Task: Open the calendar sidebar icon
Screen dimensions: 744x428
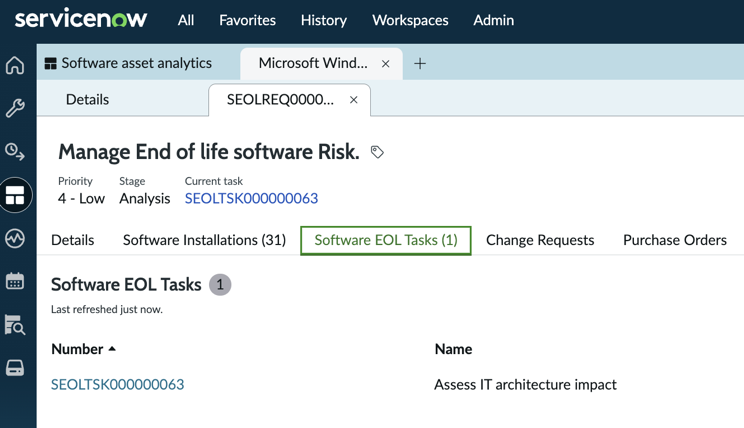Action: (15, 281)
